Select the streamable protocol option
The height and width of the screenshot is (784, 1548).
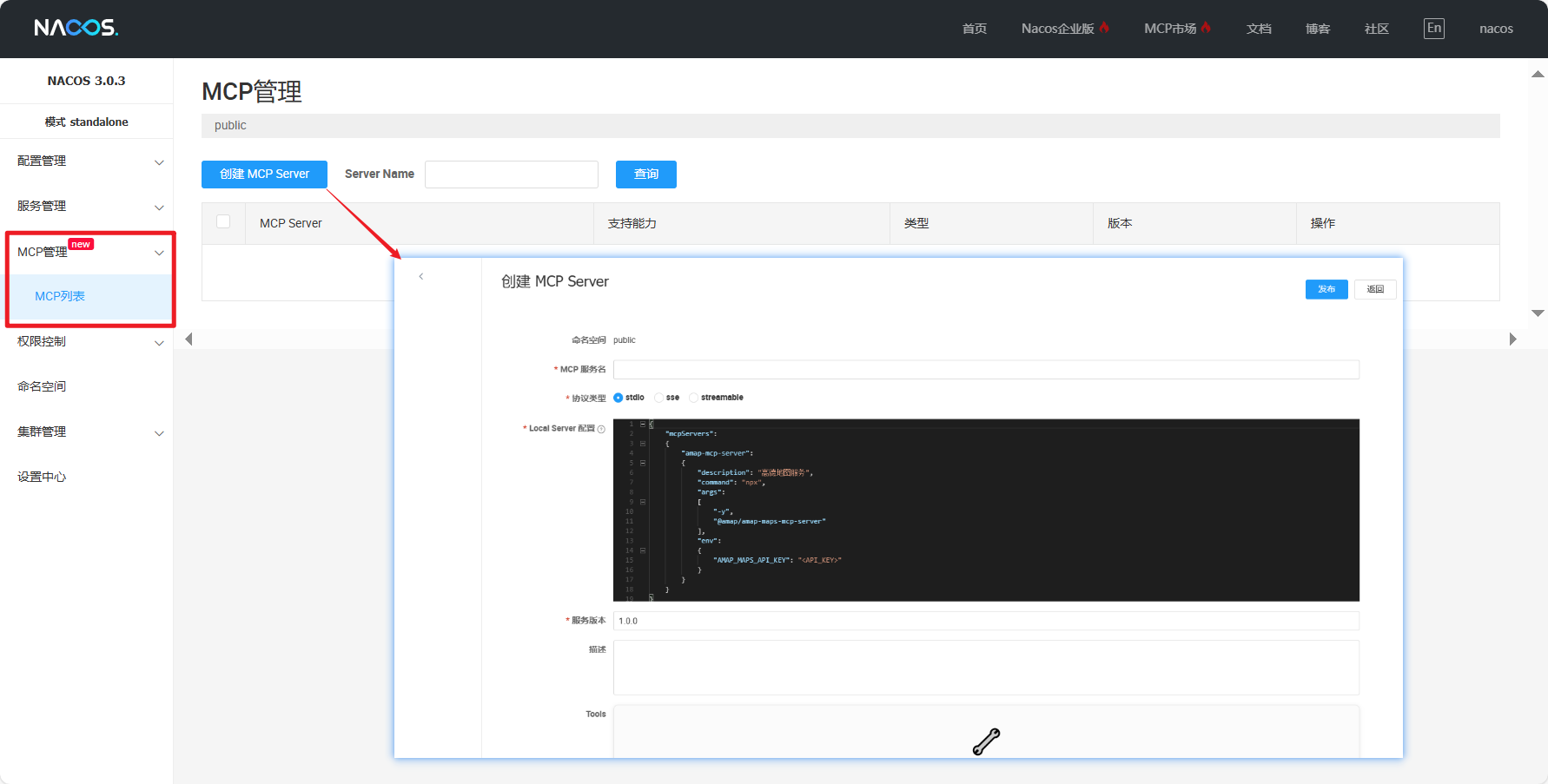click(694, 398)
